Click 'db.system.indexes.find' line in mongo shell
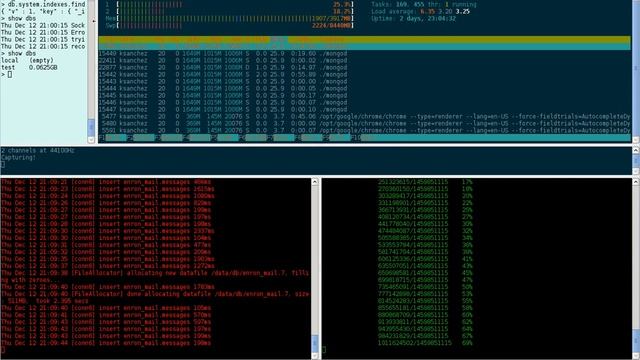The height and width of the screenshot is (360, 640). [43, 4]
